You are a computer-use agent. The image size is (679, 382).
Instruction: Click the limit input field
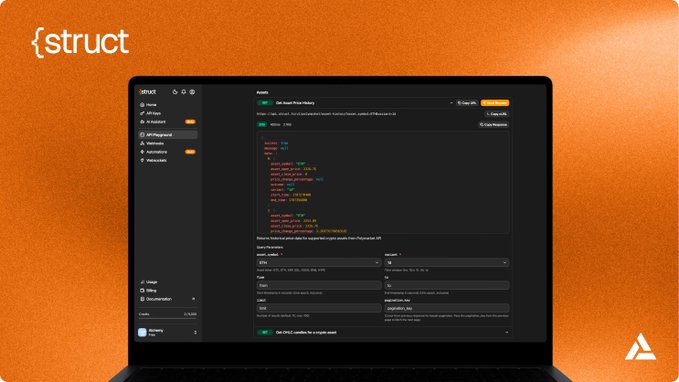click(x=319, y=308)
